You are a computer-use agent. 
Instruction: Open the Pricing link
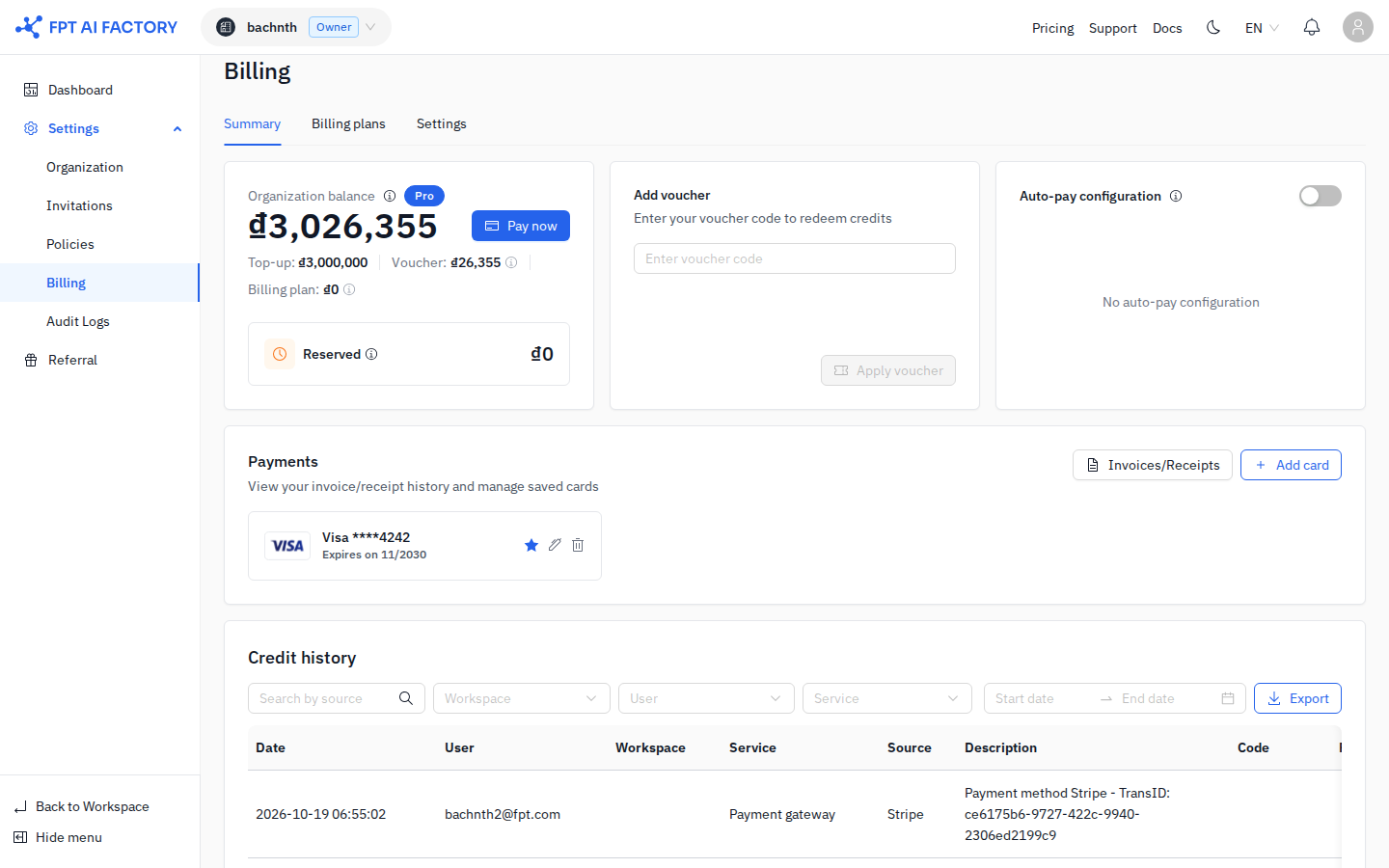click(x=1052, y=28)
